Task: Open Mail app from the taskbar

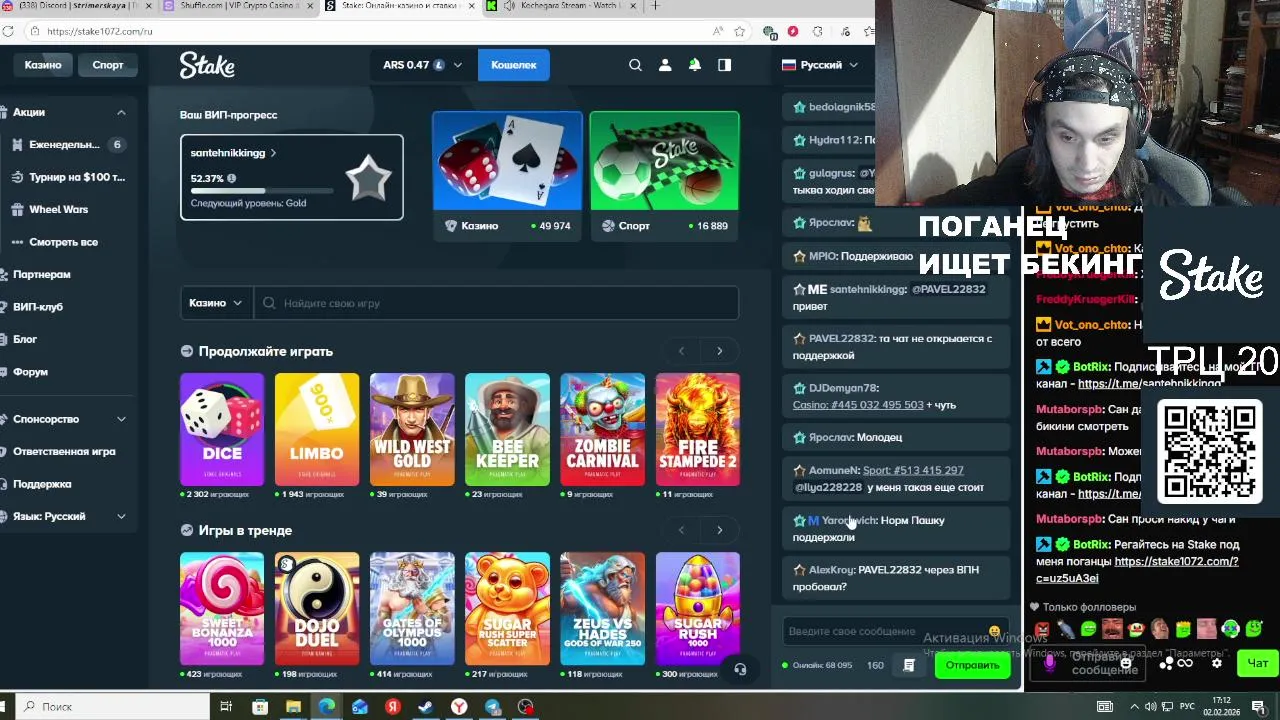Action: pyautogui.click(x=359, y=707)
